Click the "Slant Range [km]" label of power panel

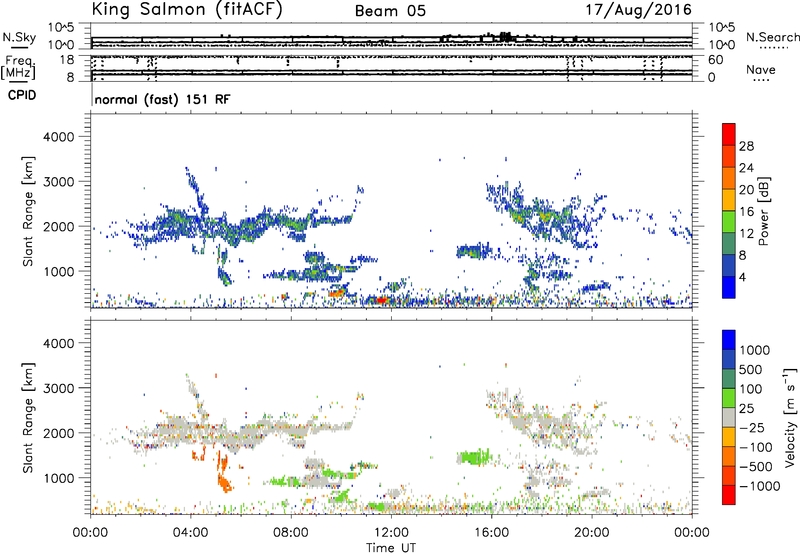point(28,211)
